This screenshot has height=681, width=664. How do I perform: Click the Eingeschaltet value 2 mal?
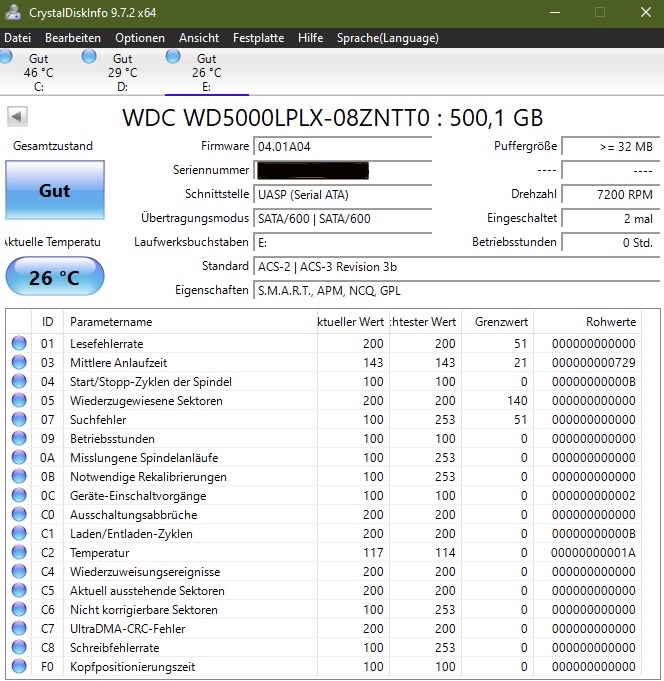point(611,218)
